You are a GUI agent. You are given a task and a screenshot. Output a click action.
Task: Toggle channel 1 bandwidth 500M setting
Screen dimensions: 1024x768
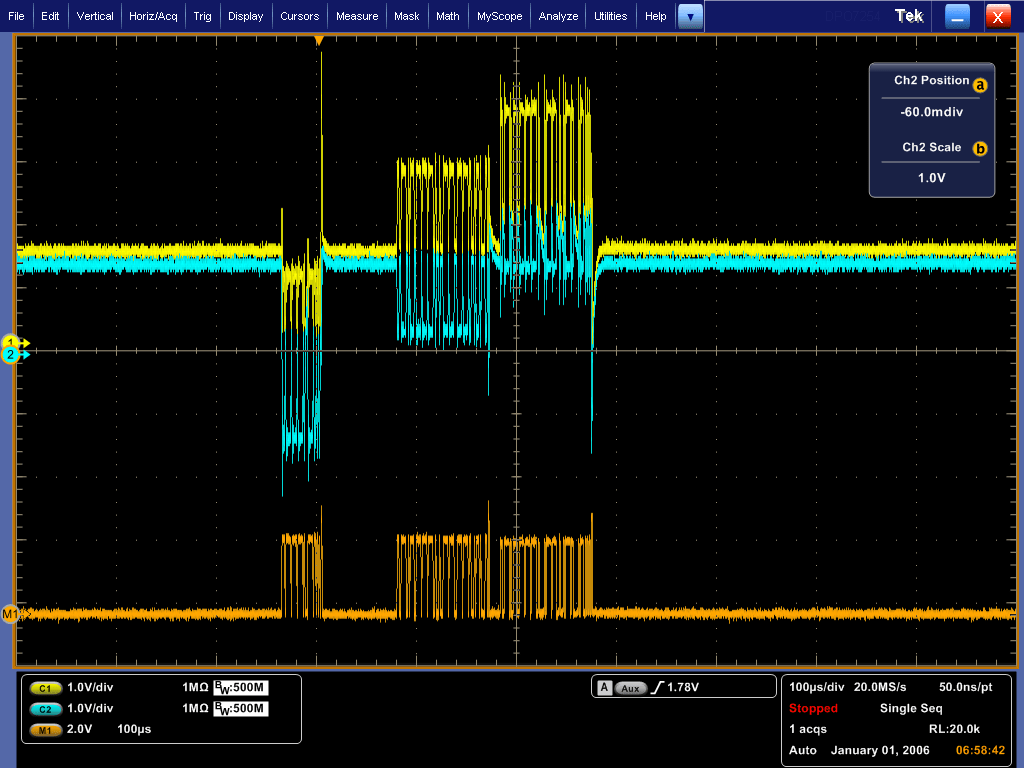point(241,688)
